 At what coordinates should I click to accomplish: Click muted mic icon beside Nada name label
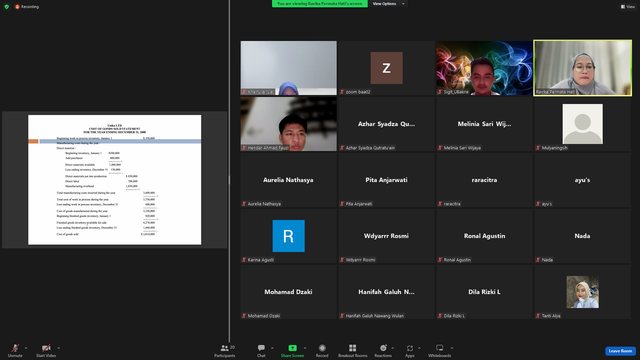coord(538,260)
